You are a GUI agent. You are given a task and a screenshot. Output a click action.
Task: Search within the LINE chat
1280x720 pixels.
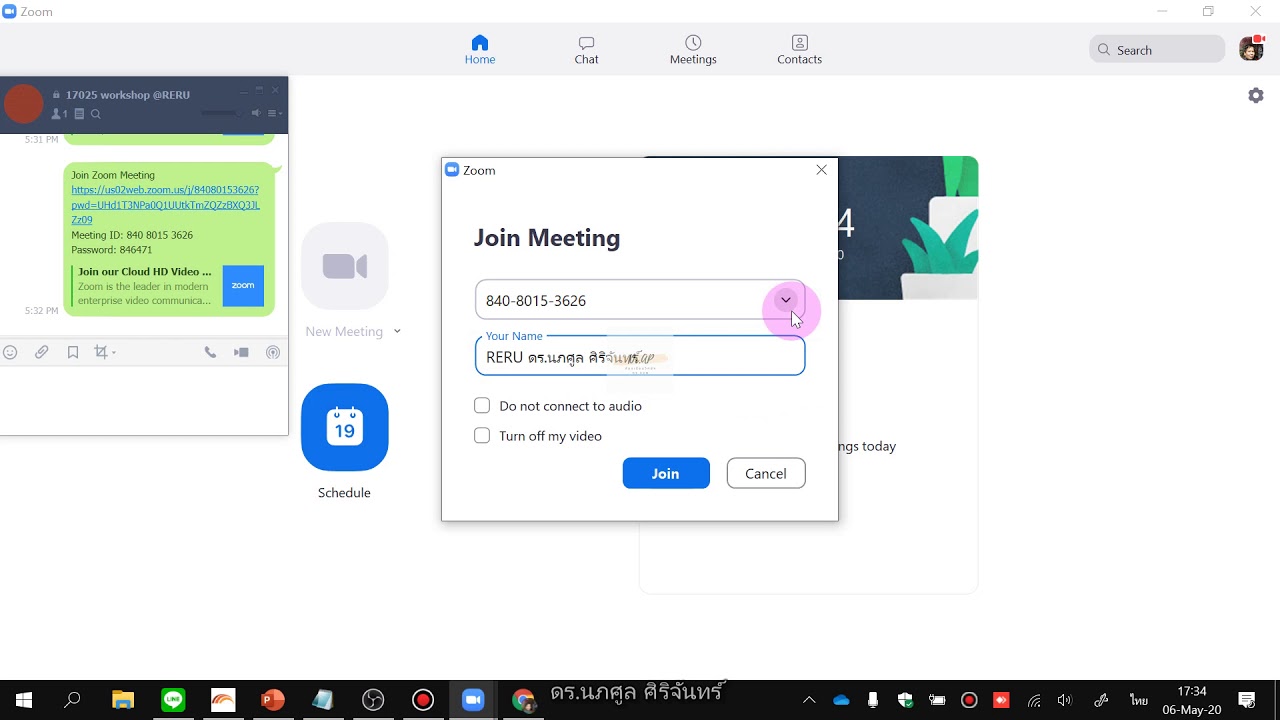point(96,114)
